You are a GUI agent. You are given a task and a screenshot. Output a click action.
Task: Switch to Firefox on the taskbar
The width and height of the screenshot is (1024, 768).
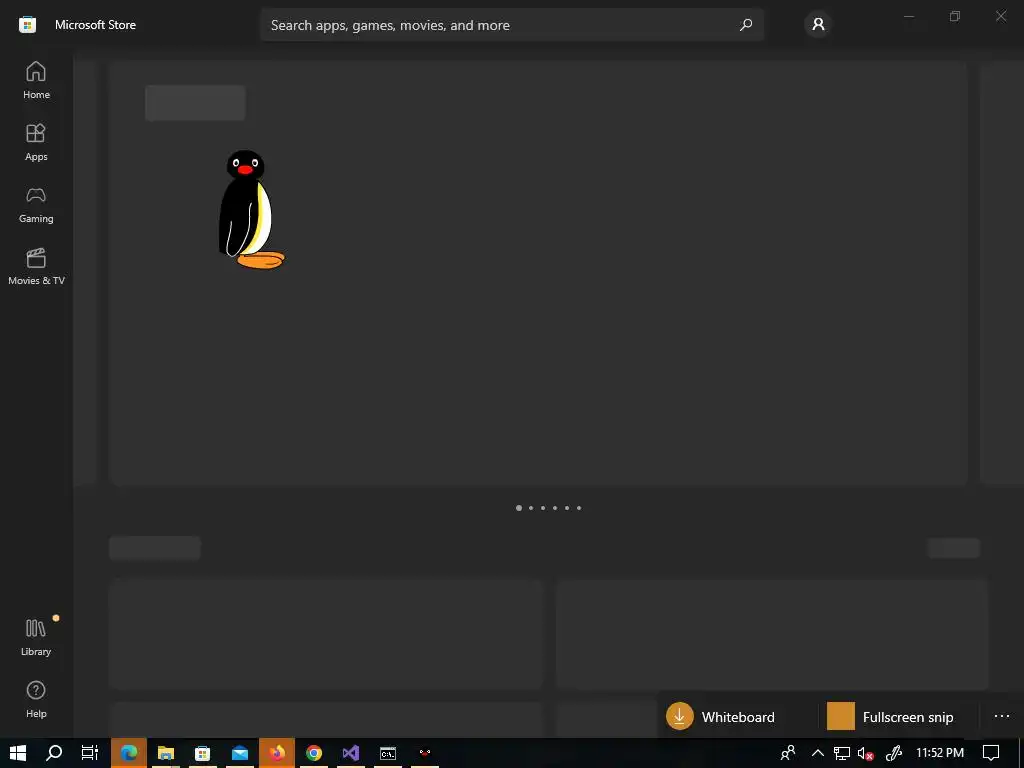click(277, 753)
